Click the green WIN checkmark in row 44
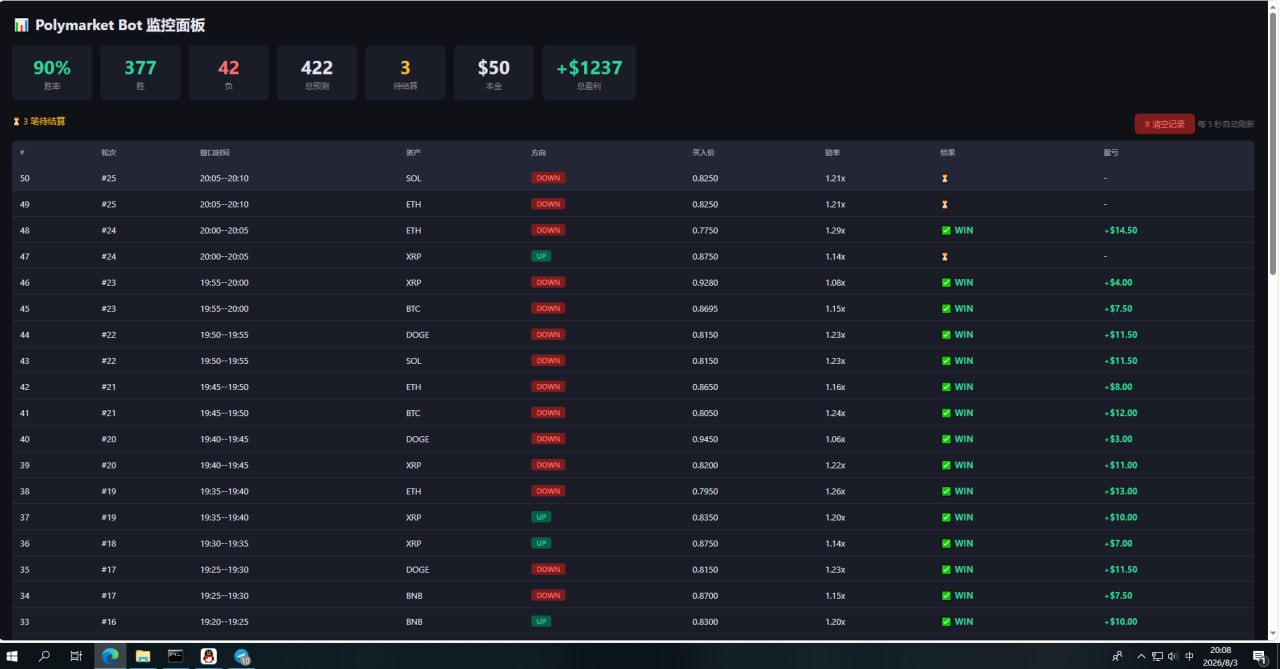The height and width of the screenshot is (669, 1280). (947, 334)
